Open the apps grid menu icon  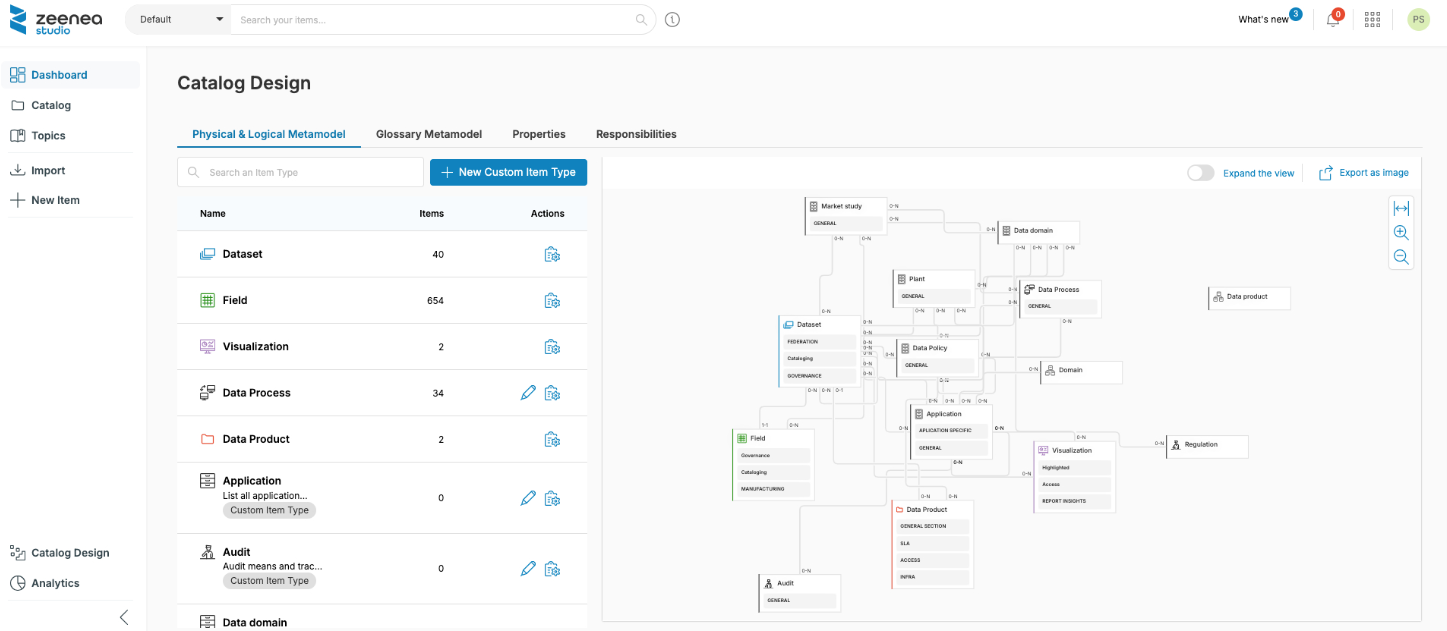click(x=1372, y=20)
